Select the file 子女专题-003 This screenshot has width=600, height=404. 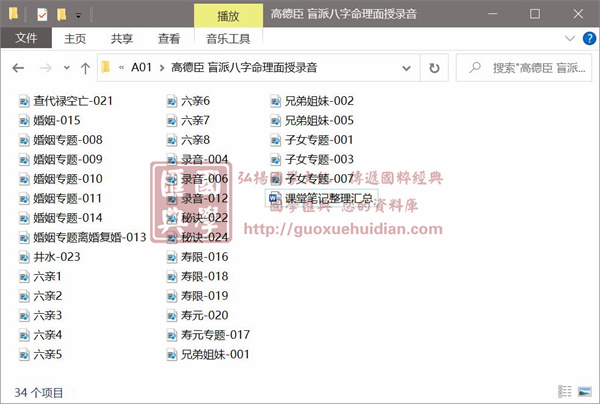tap(312, 160)
